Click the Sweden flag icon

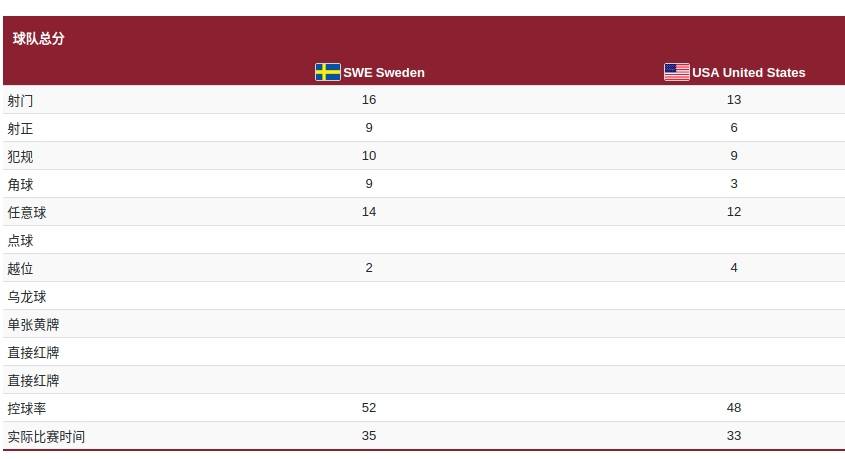coord(328,72)
